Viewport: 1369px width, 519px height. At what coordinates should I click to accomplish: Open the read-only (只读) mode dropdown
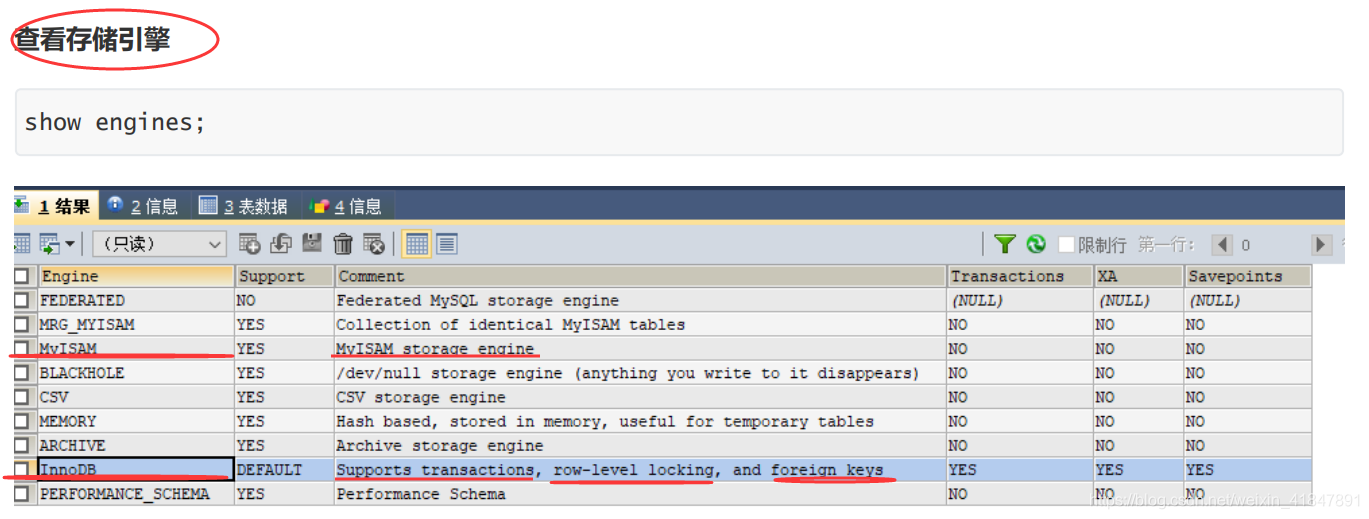(x=160, y=244)
